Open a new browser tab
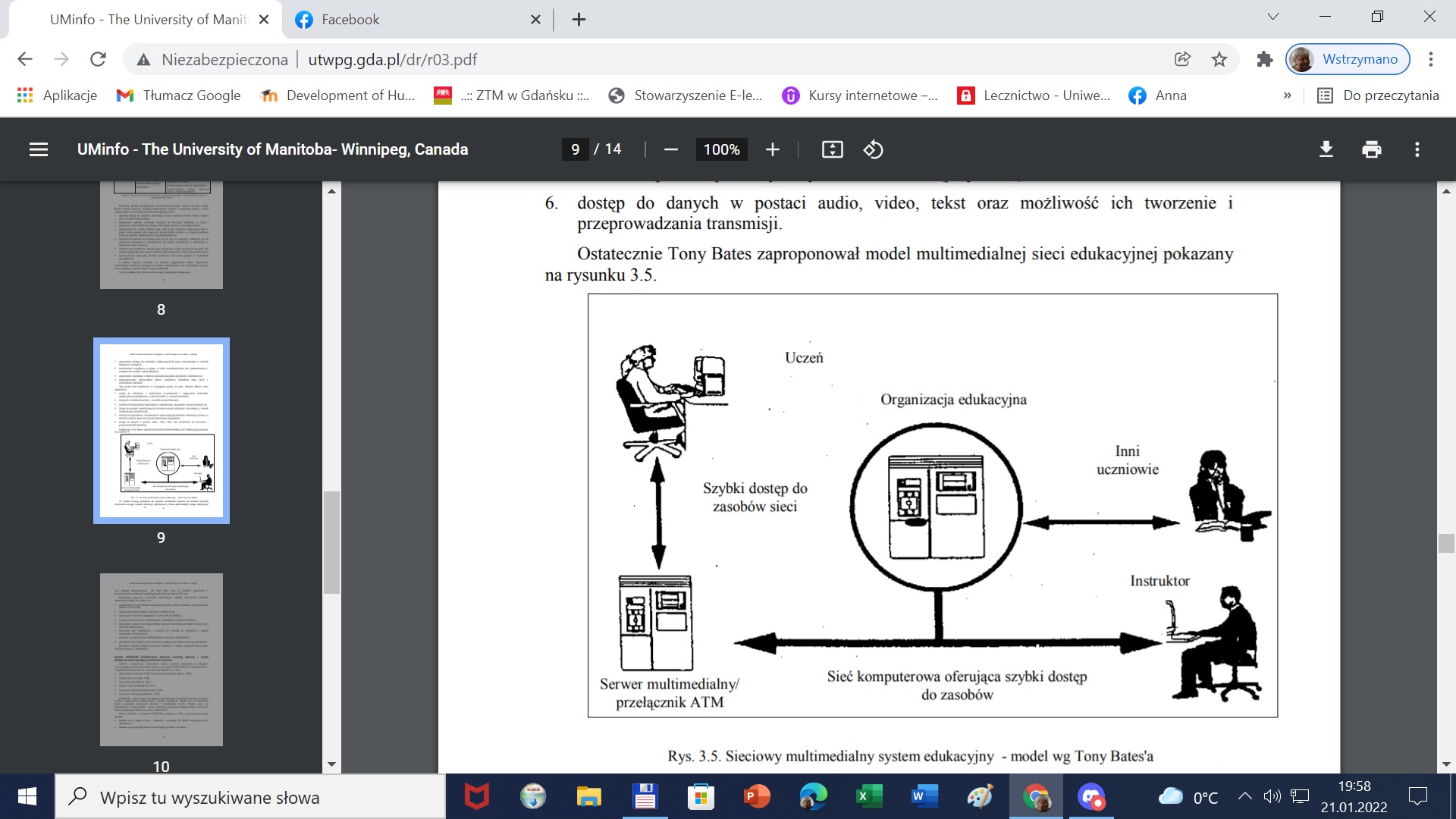The width and height of the screenshot is (1456, 819). pyautogui.click(x=579, y=20)
